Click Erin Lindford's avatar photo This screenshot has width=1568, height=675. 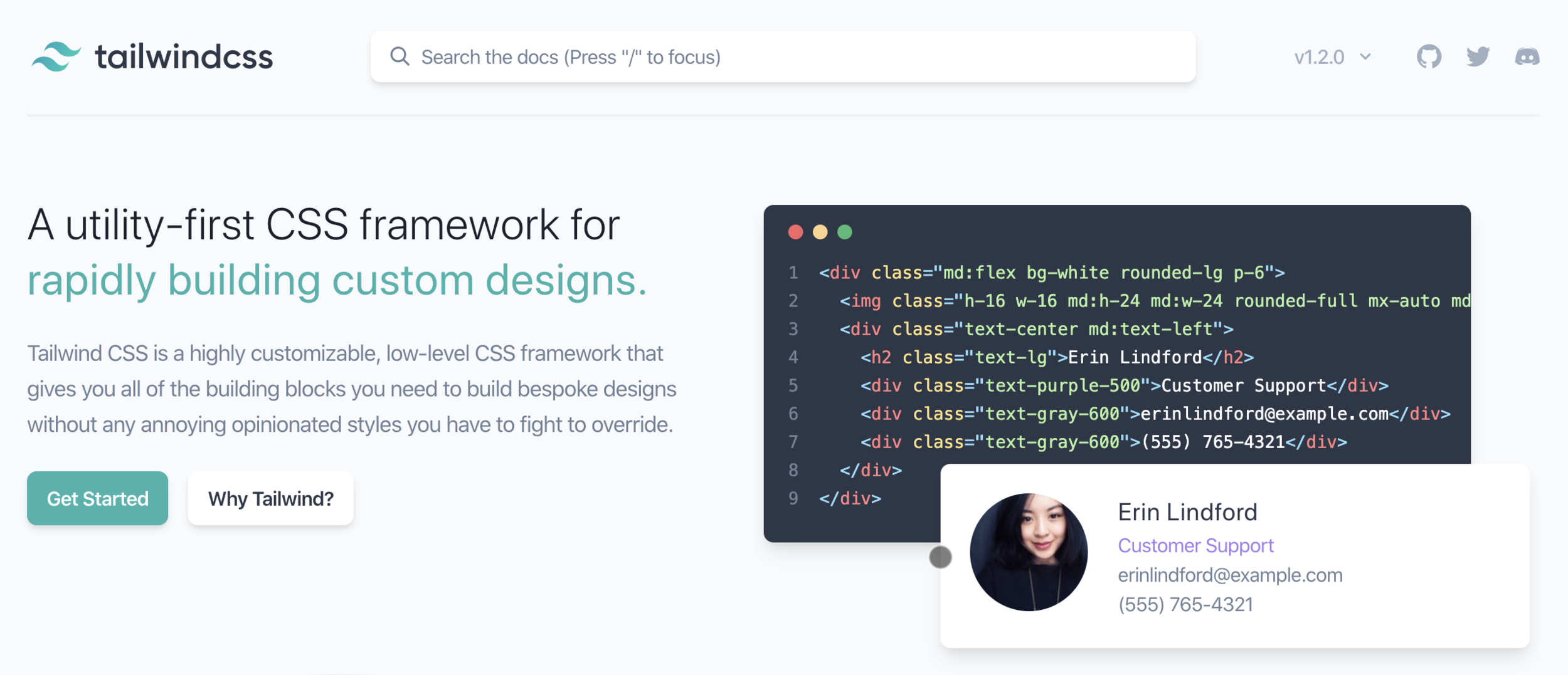[x=1029, y=552]
